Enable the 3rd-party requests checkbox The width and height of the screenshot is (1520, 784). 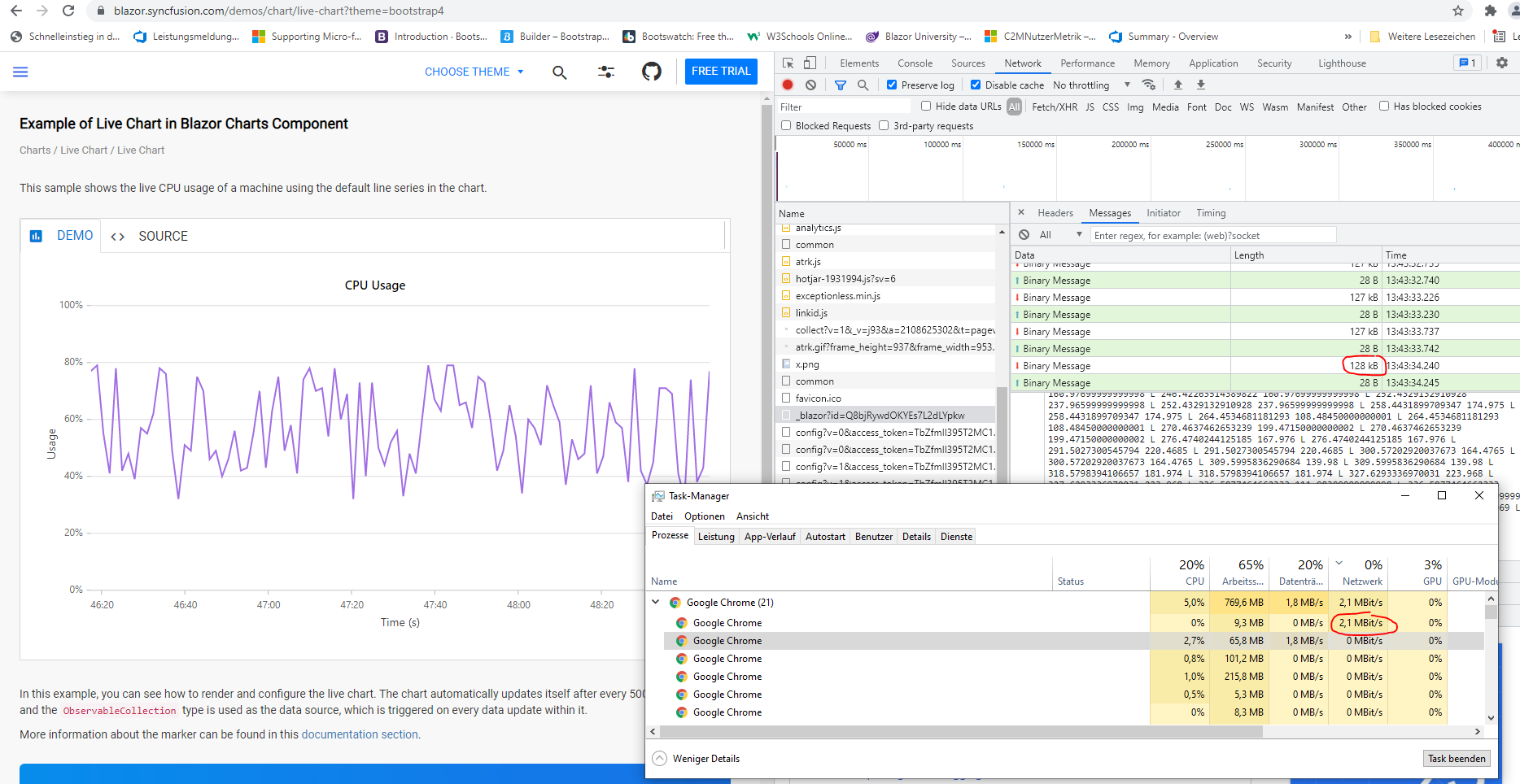884,125
